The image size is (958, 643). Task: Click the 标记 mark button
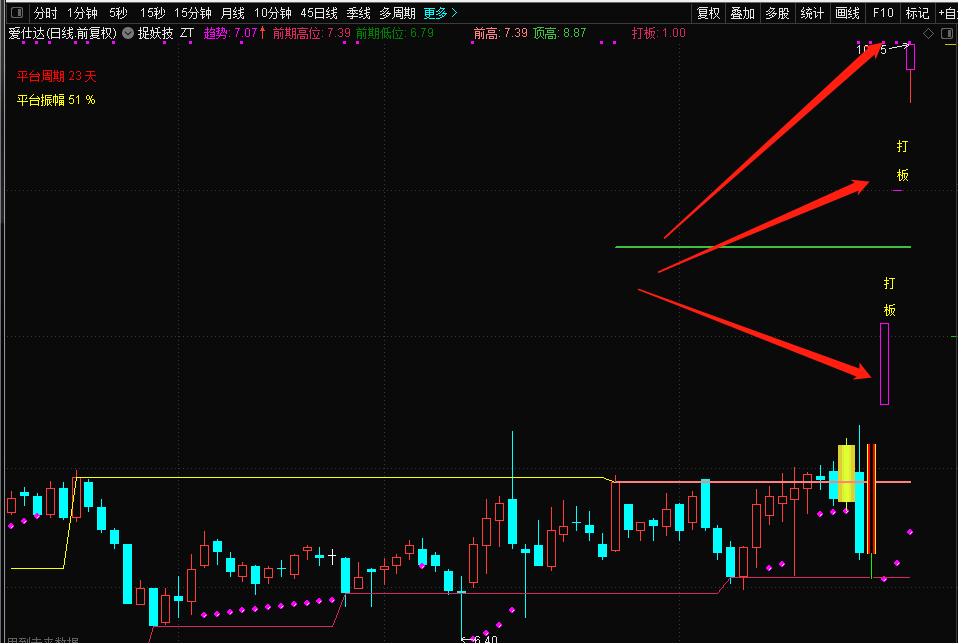(917, 13)
